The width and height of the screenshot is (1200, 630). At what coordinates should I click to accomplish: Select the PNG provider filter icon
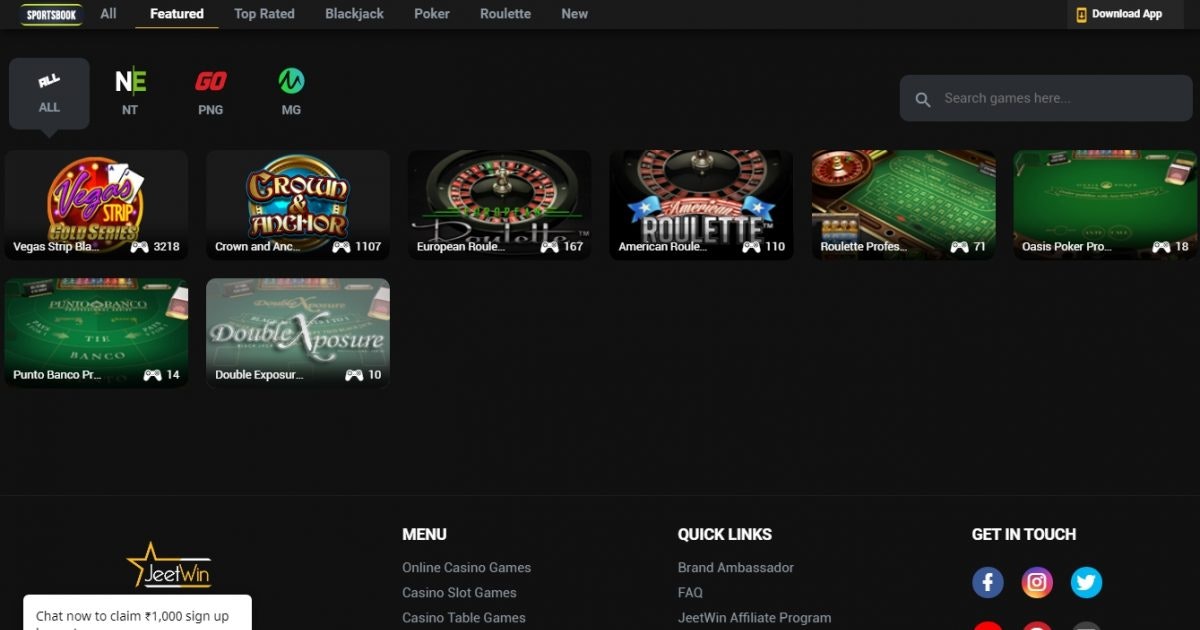click(210, 83)
